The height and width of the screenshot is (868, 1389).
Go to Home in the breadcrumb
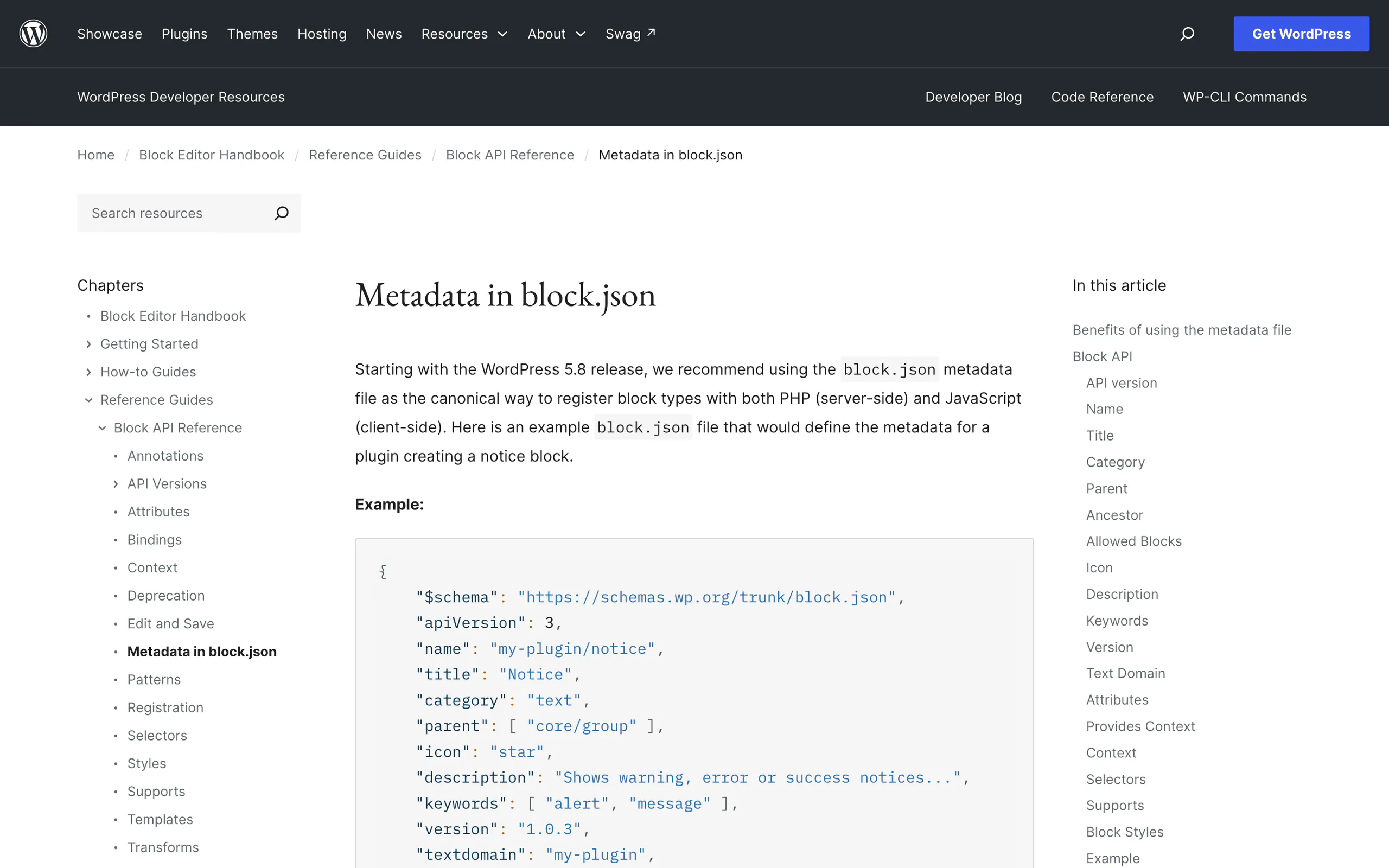pos(96,155)
